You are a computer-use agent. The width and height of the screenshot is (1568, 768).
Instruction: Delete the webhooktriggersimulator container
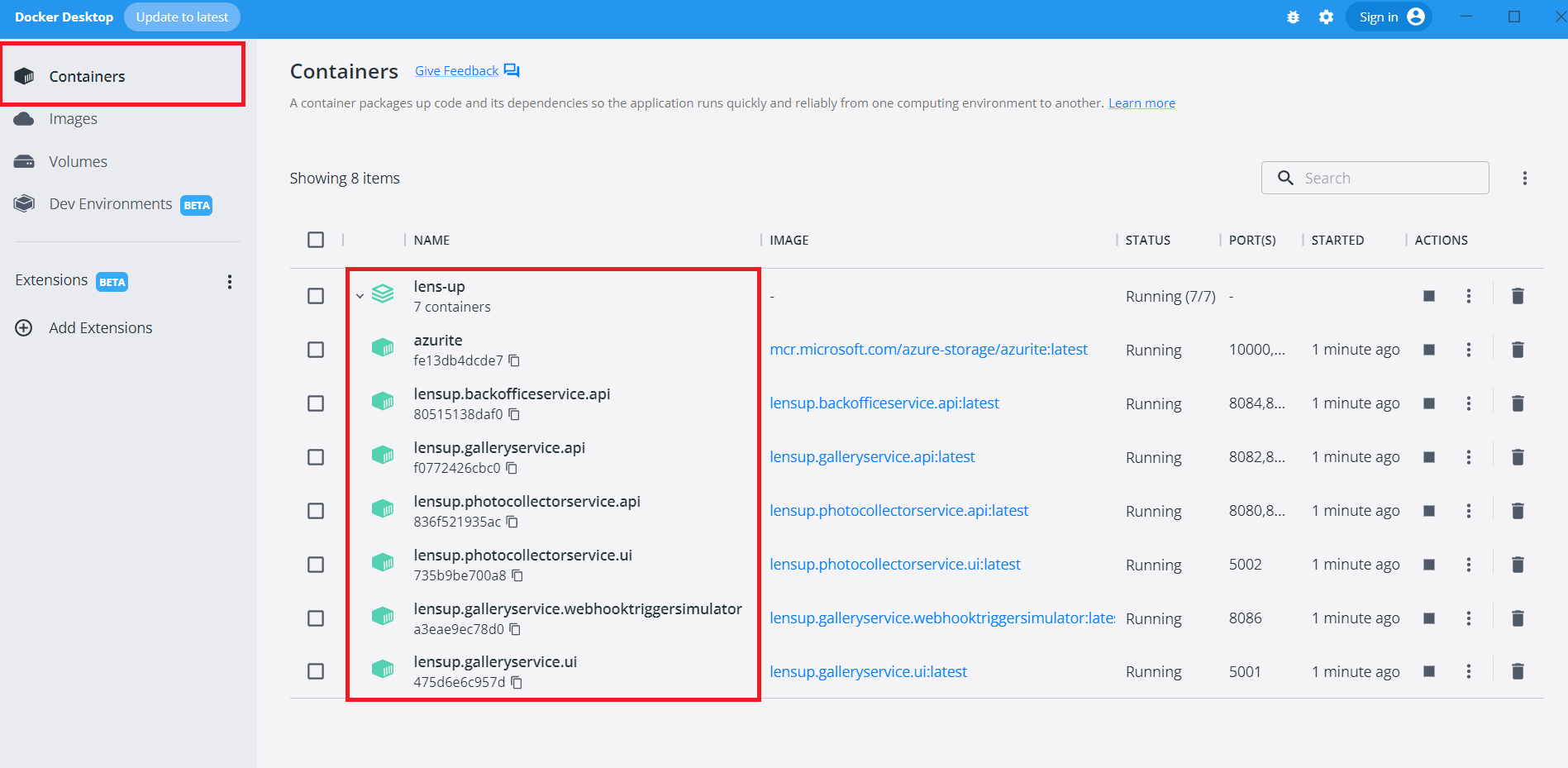coord(1518,618)
